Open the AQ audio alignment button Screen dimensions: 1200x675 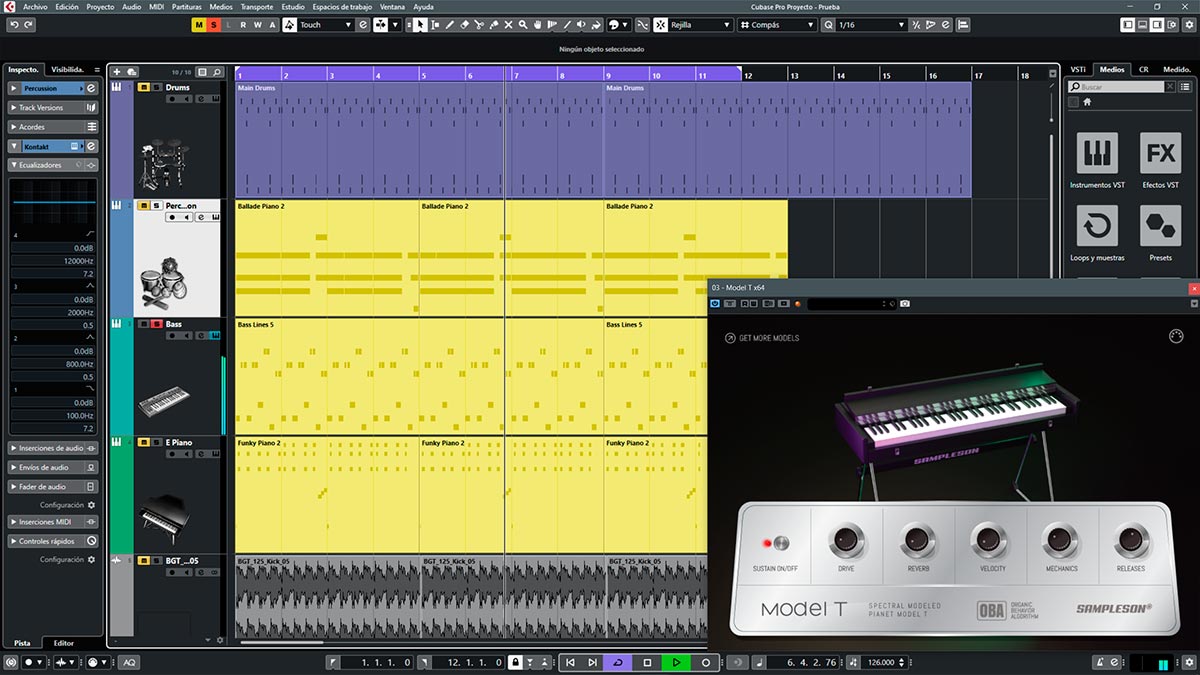coord(129,662)
